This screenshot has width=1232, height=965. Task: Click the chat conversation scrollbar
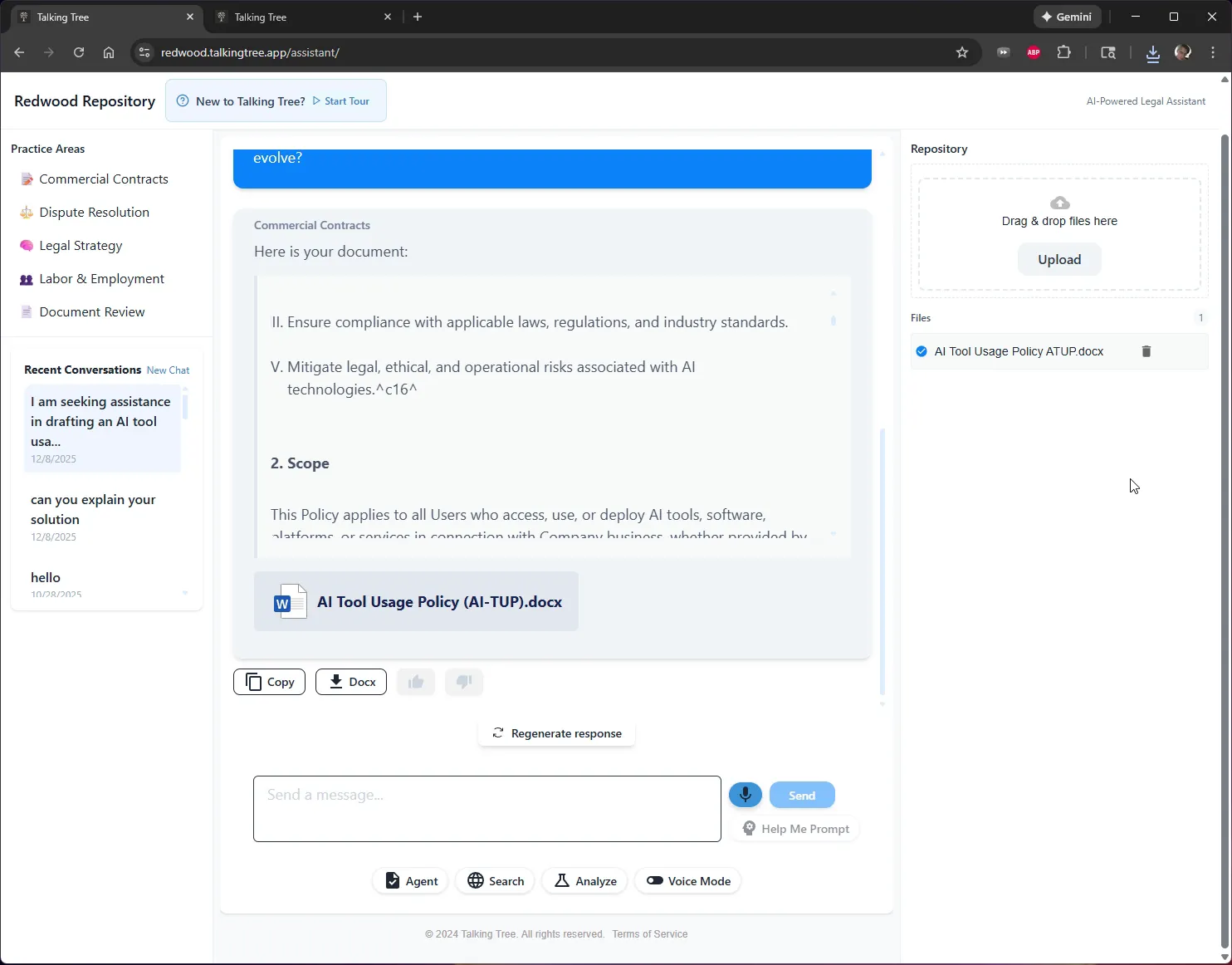coord(882,561)
